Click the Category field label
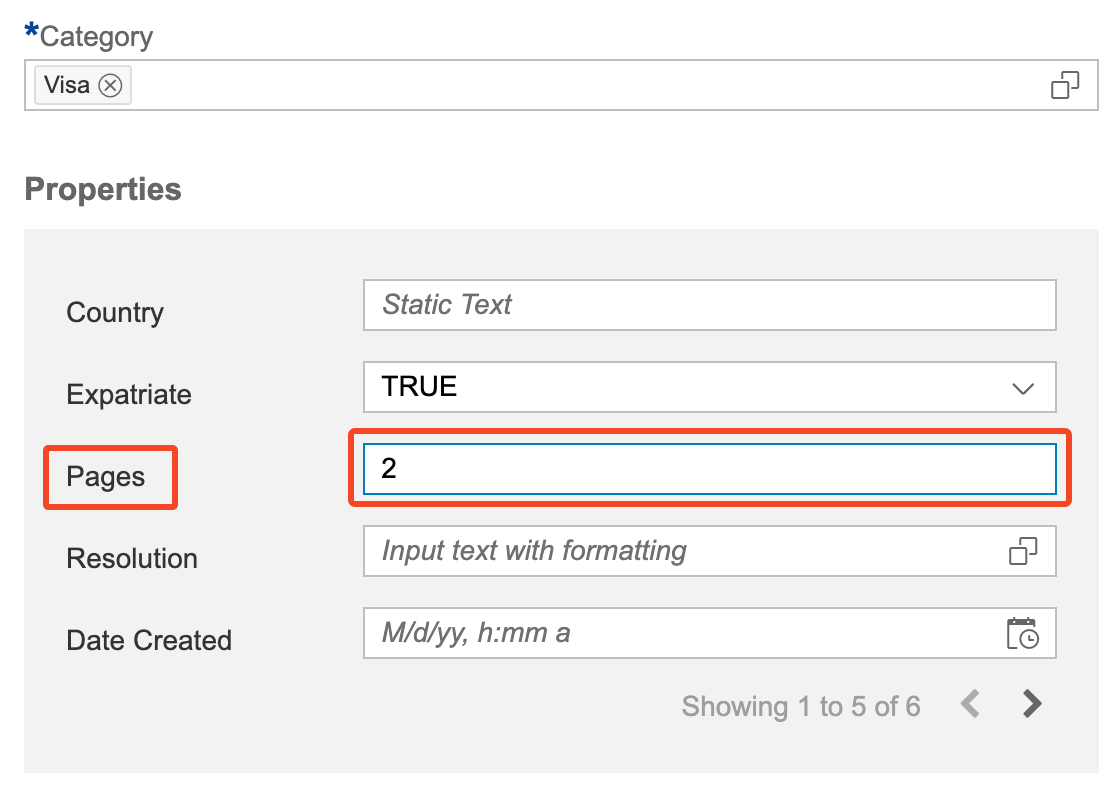Screen dimensions: 1120x790 pos(96,37)
